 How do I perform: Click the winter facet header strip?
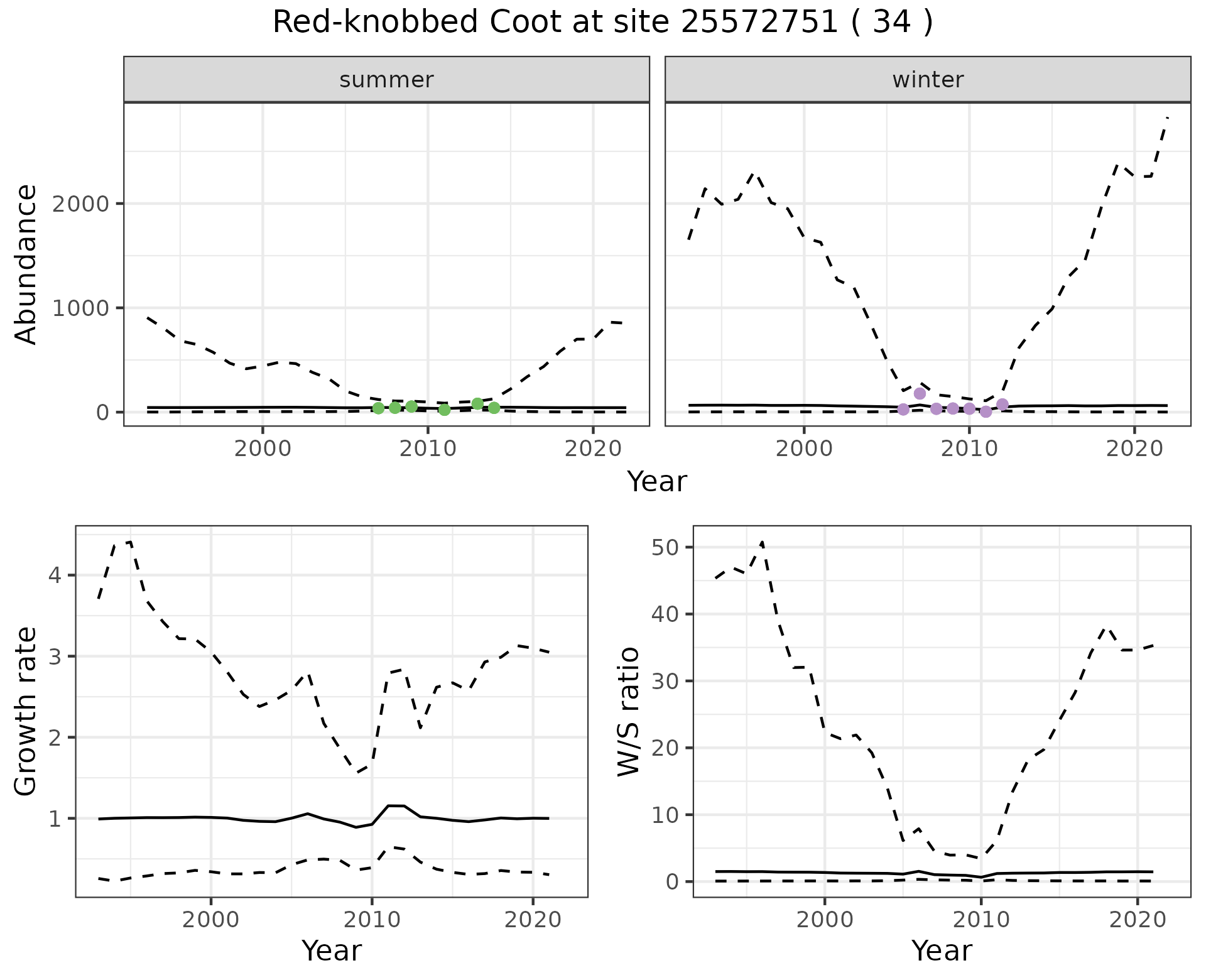point(928,80)
